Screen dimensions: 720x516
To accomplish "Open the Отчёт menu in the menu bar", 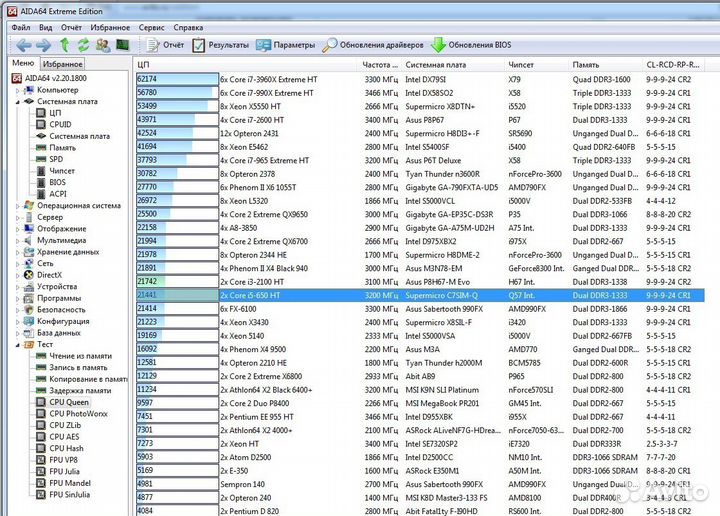I will tap(71, 28).
